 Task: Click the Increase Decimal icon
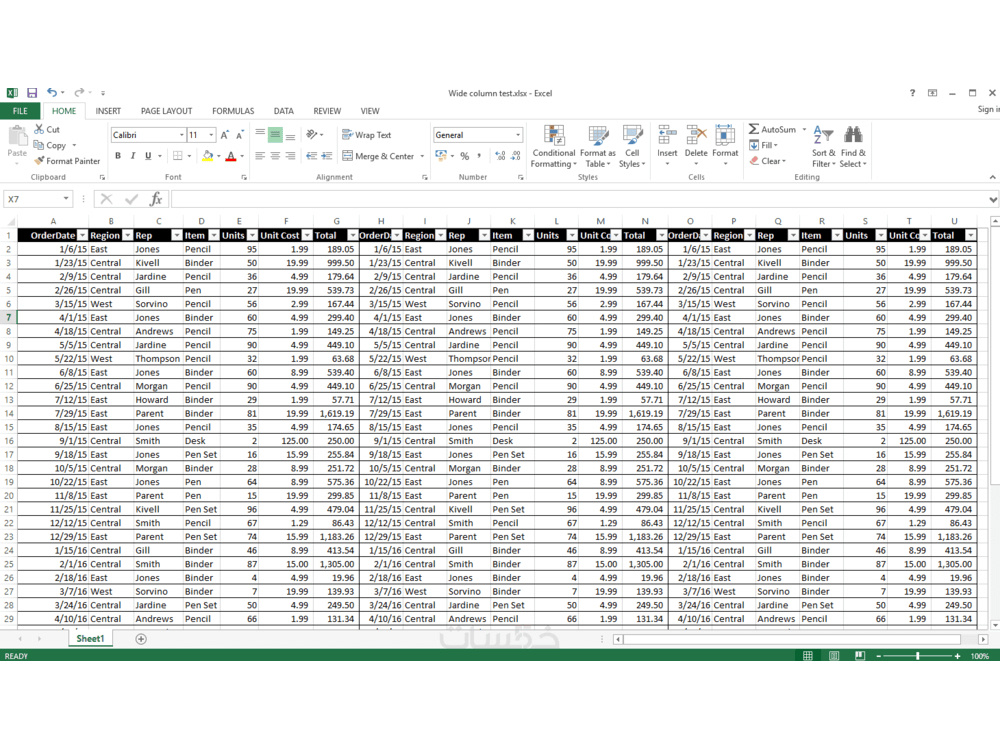500,156
